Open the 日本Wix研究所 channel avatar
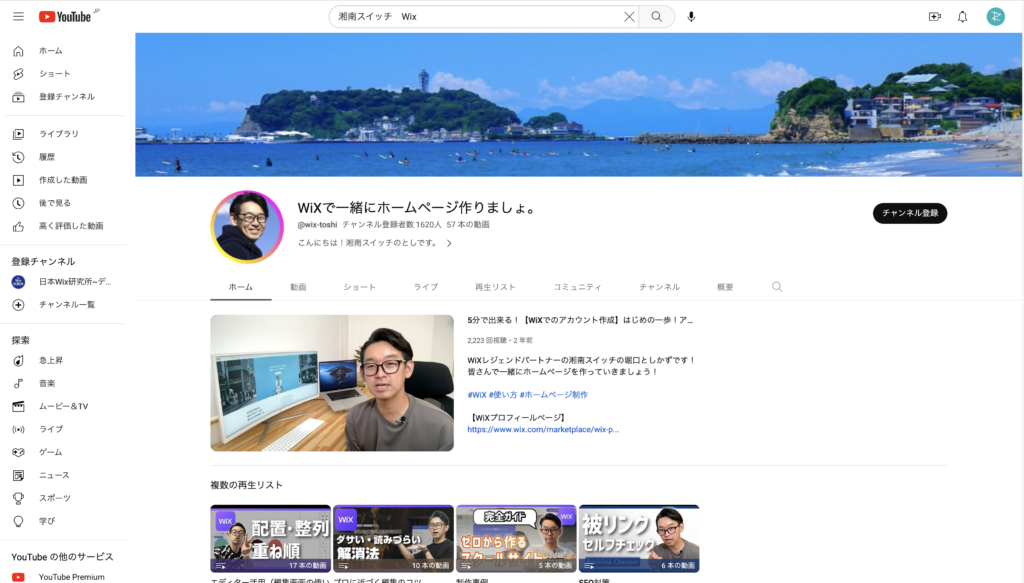Screen dimensions: 1024x583 18,282
